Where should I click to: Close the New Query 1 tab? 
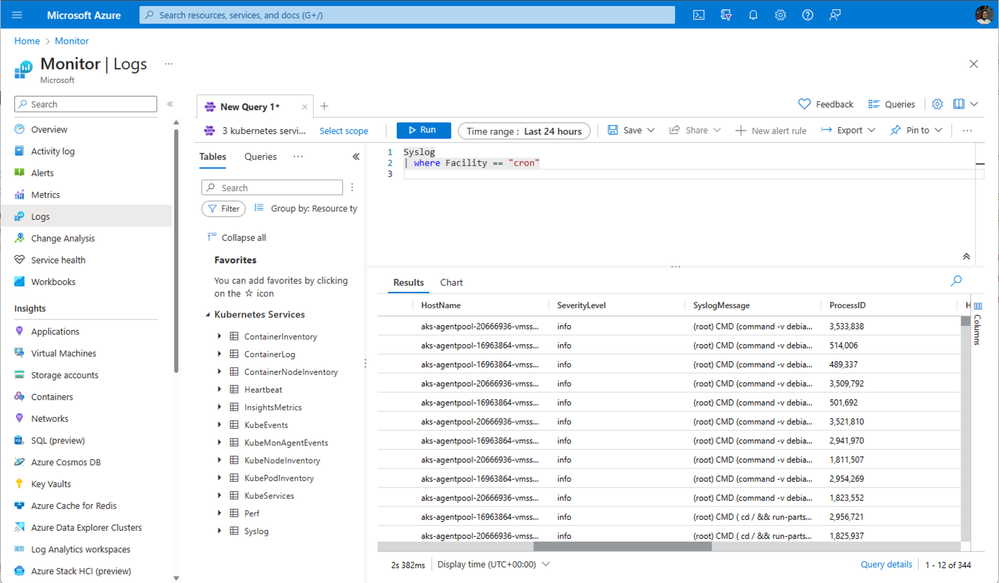305,107
